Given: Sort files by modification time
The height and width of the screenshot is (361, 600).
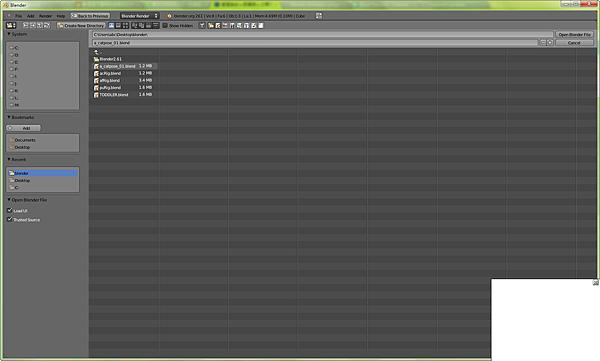Looking at the screenshot, I should [148, 25].
